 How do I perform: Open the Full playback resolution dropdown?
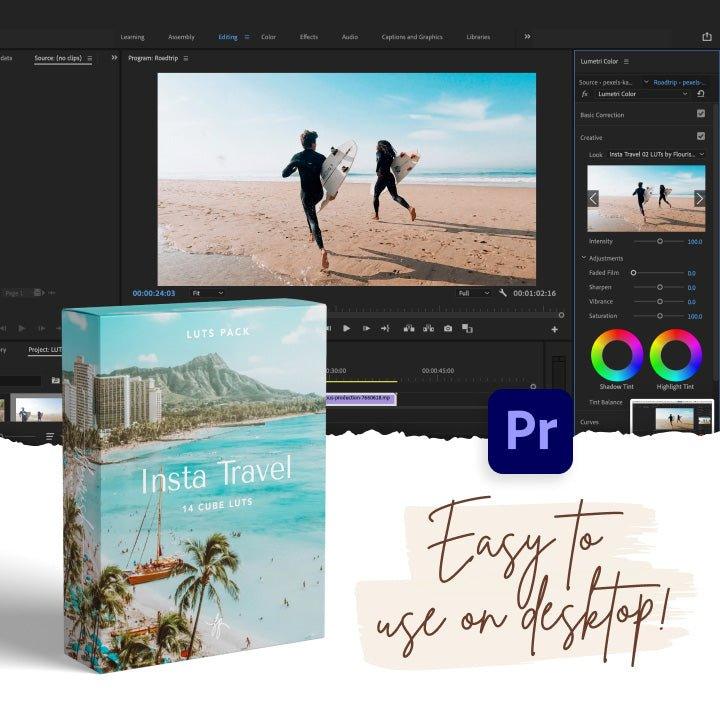[x=474, y=293]
